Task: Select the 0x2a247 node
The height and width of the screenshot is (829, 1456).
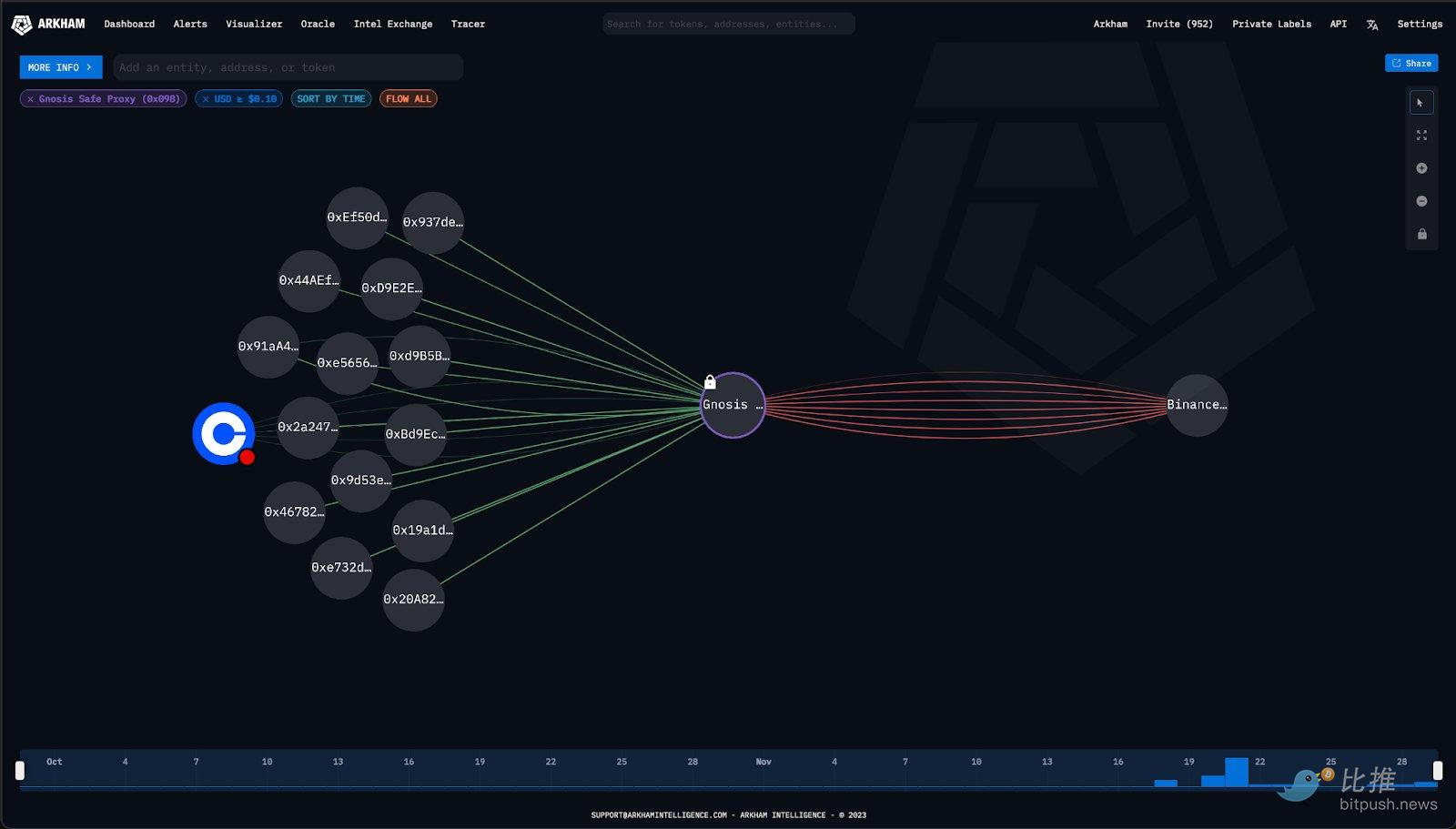Action: pyautogui.click(x=308, y=428)
